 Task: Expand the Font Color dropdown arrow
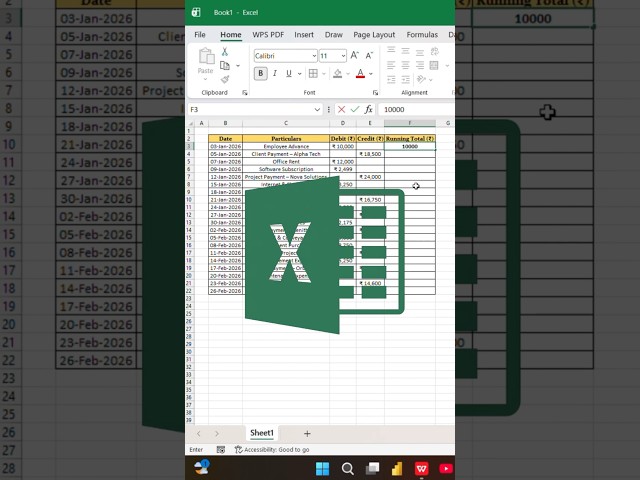(371, 74)
